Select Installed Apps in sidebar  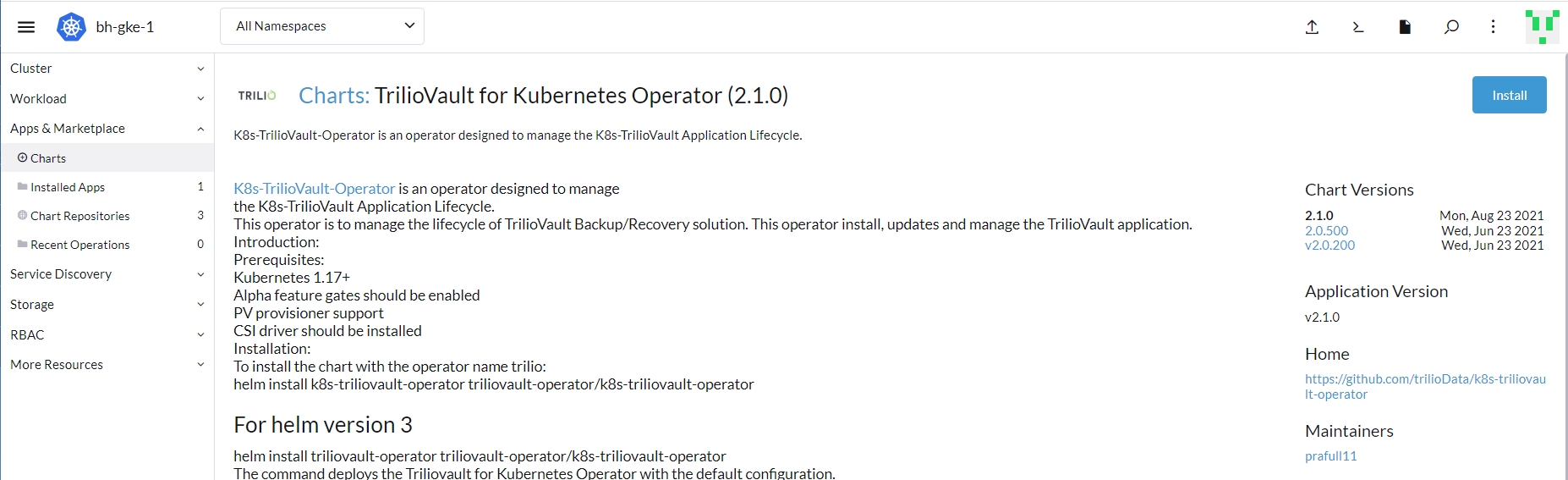coord(68,187)
